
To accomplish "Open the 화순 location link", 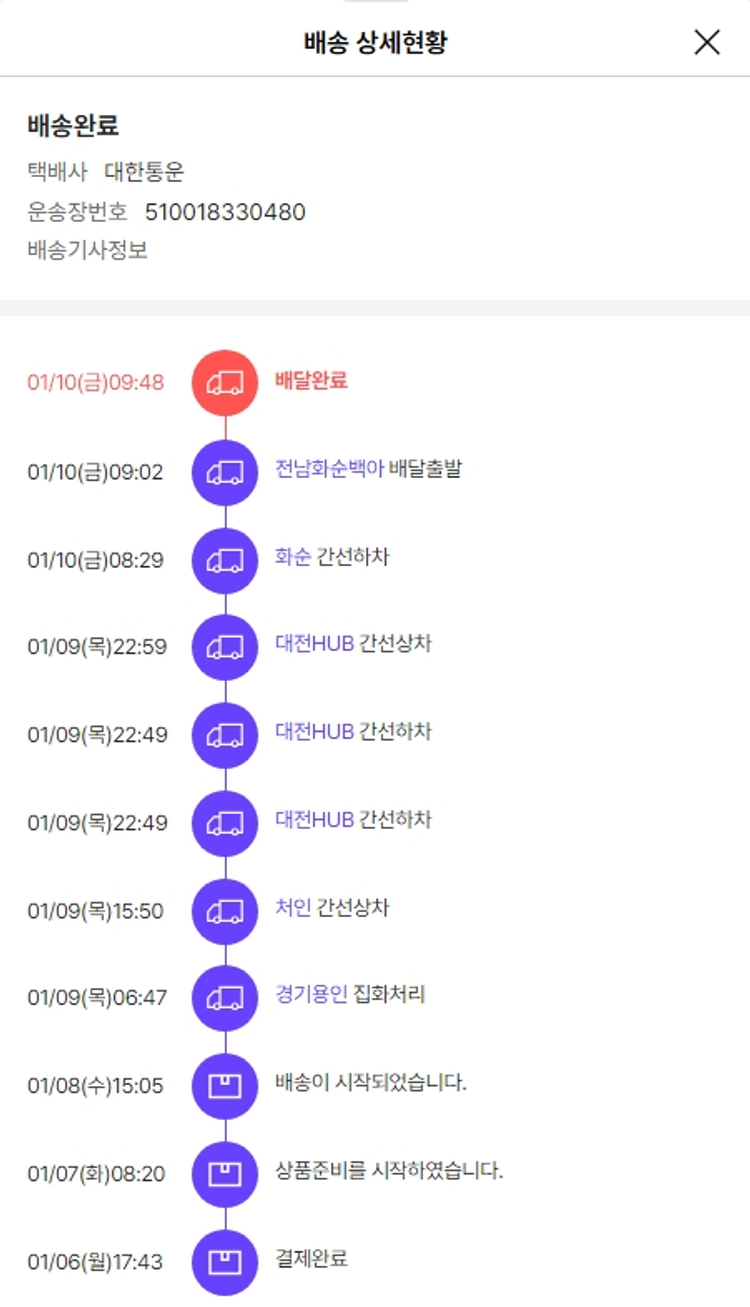I will click(293, 557).
